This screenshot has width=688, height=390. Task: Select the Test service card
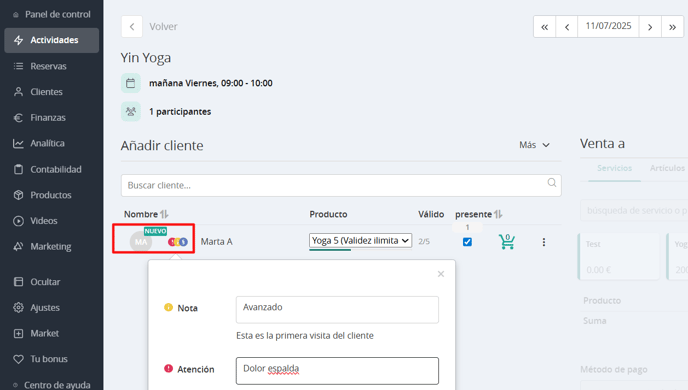click(x=619, y=256)
